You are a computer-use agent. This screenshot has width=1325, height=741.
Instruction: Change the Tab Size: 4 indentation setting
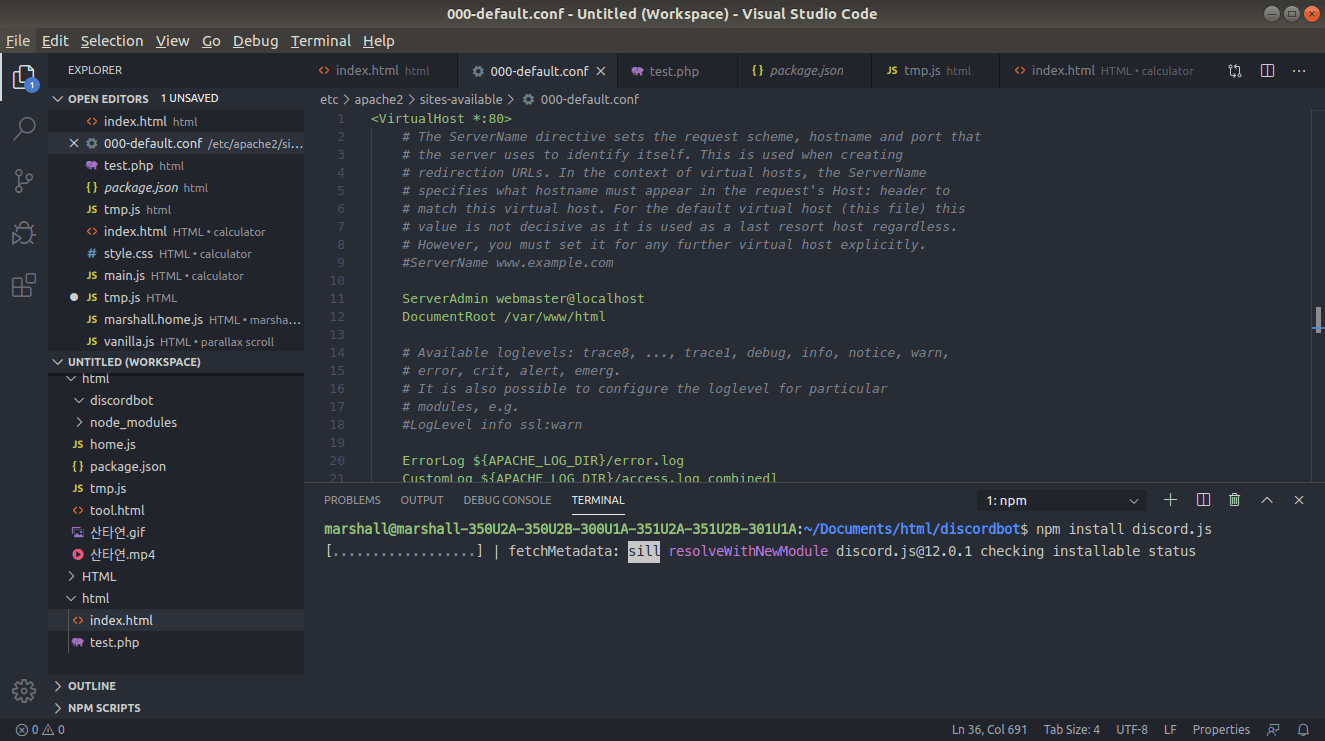pyautogui.click(x=1071, y=730)
